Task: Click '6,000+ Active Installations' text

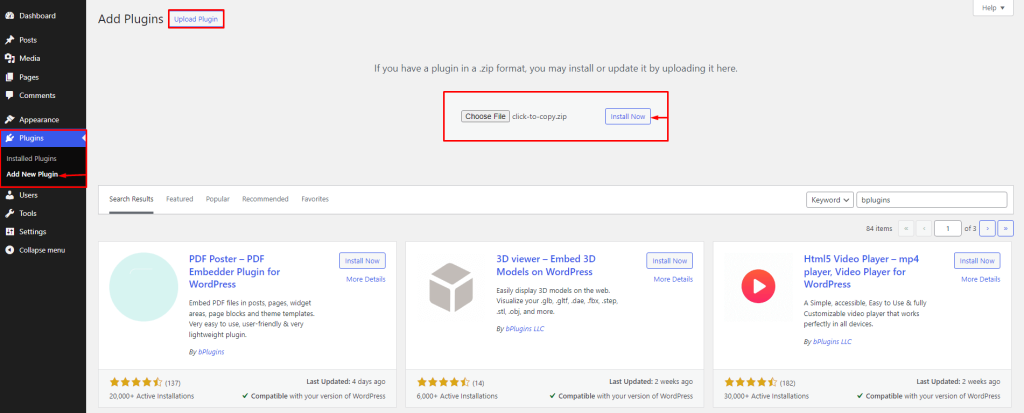Action: click(457, 396)
